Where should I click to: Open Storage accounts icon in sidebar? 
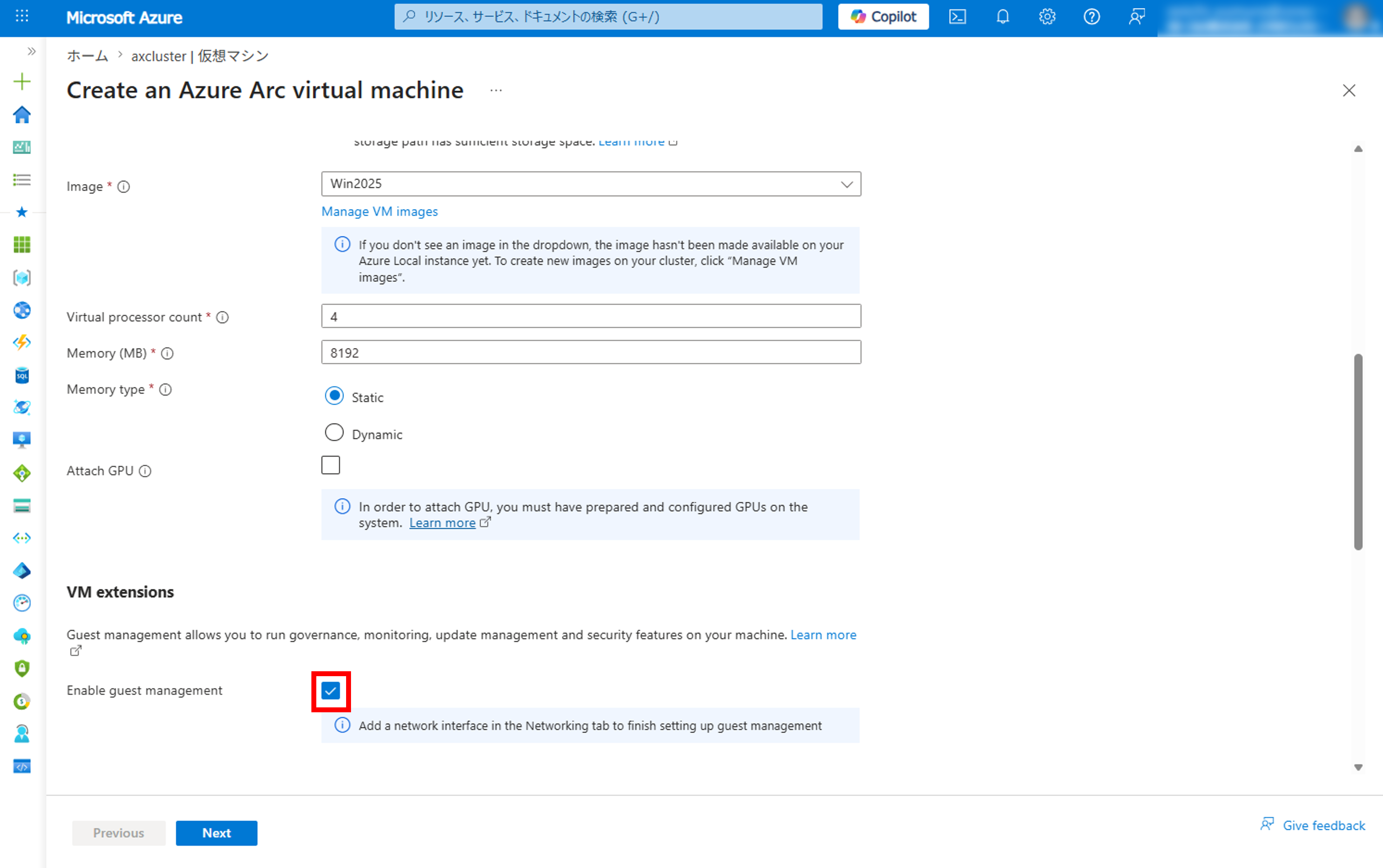pos(22,506)
